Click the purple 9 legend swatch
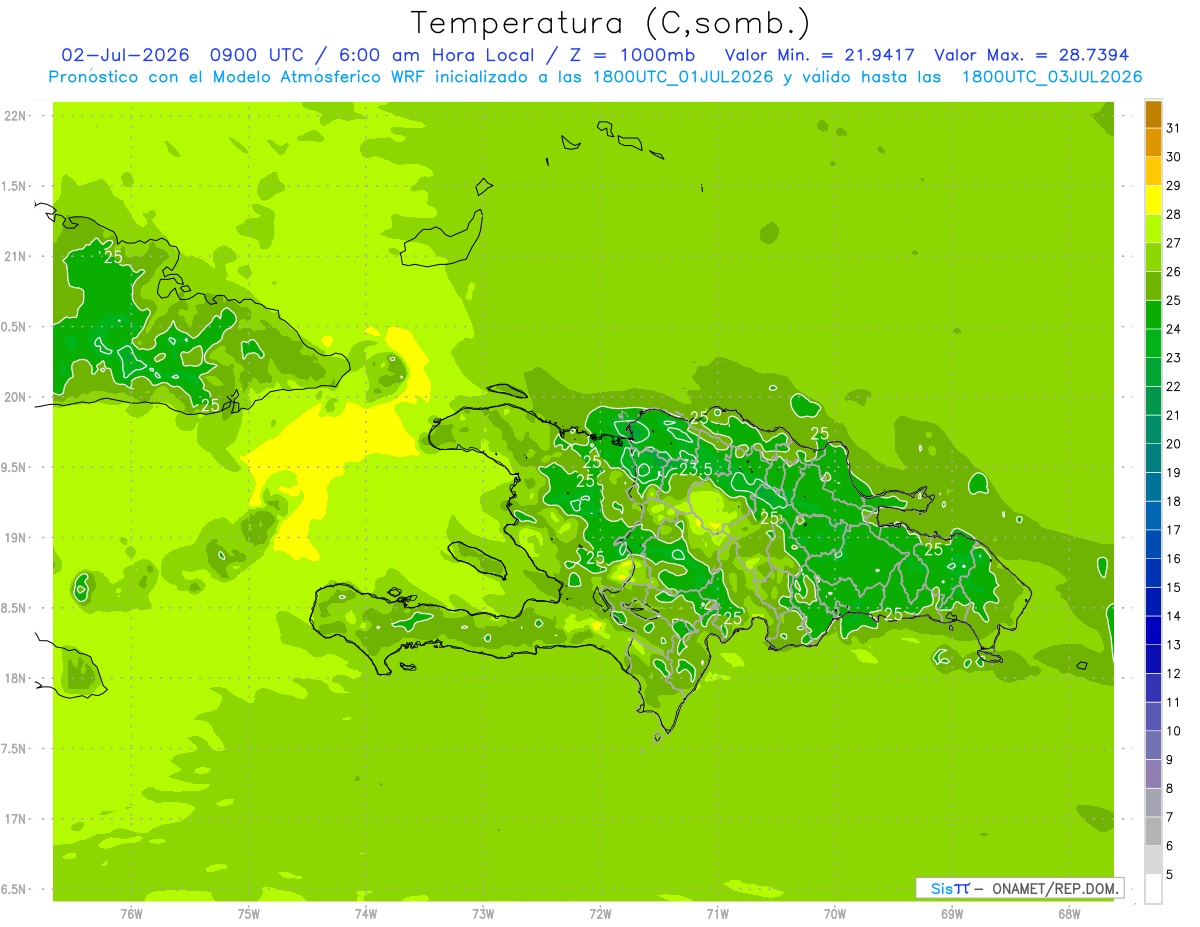This screenshot has height=927, width=1200. [x=1153, y=746]
